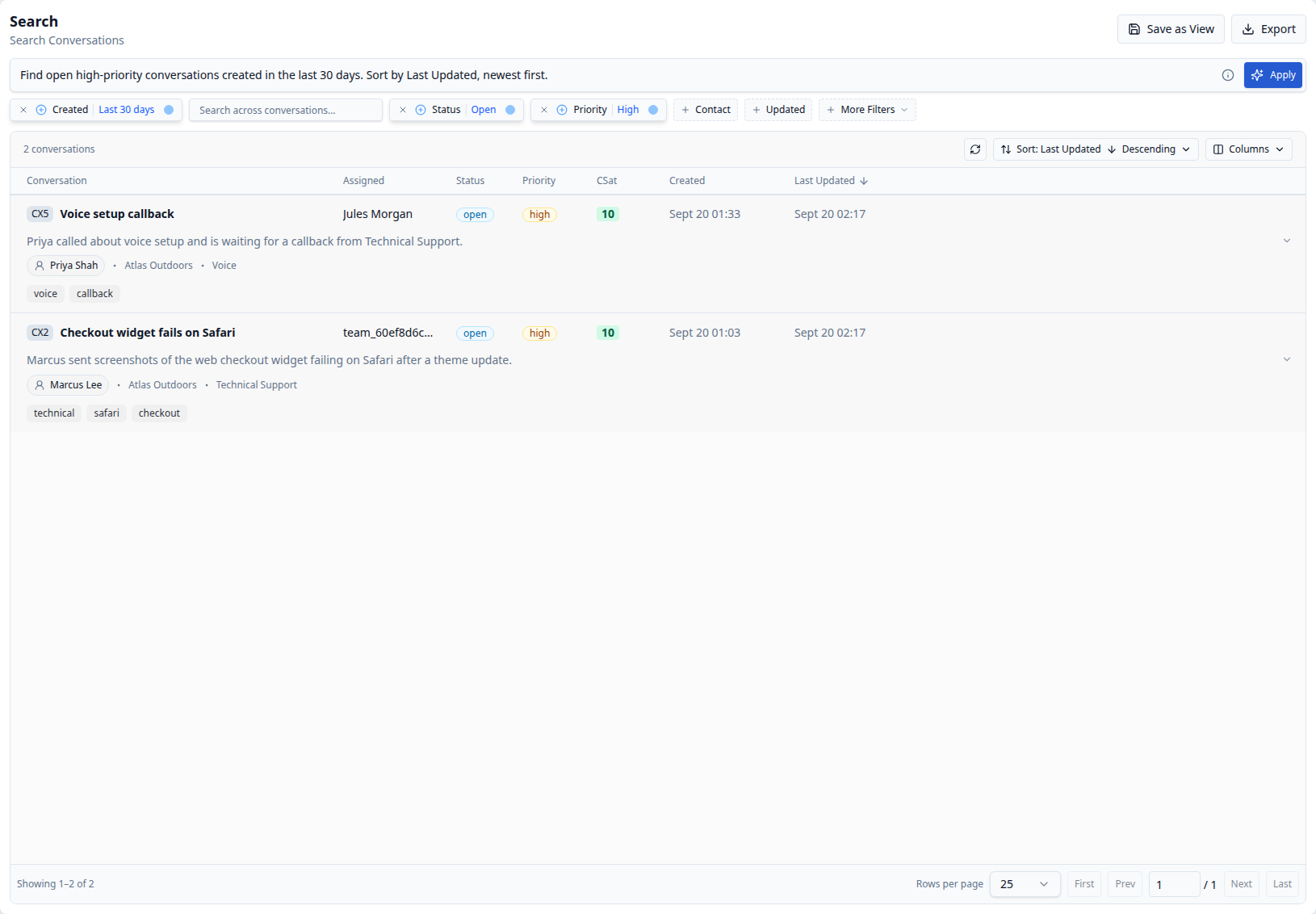Remove the Priority filter with its X icon
This screenshot has width=1316, height=914.
click(544, 110)
